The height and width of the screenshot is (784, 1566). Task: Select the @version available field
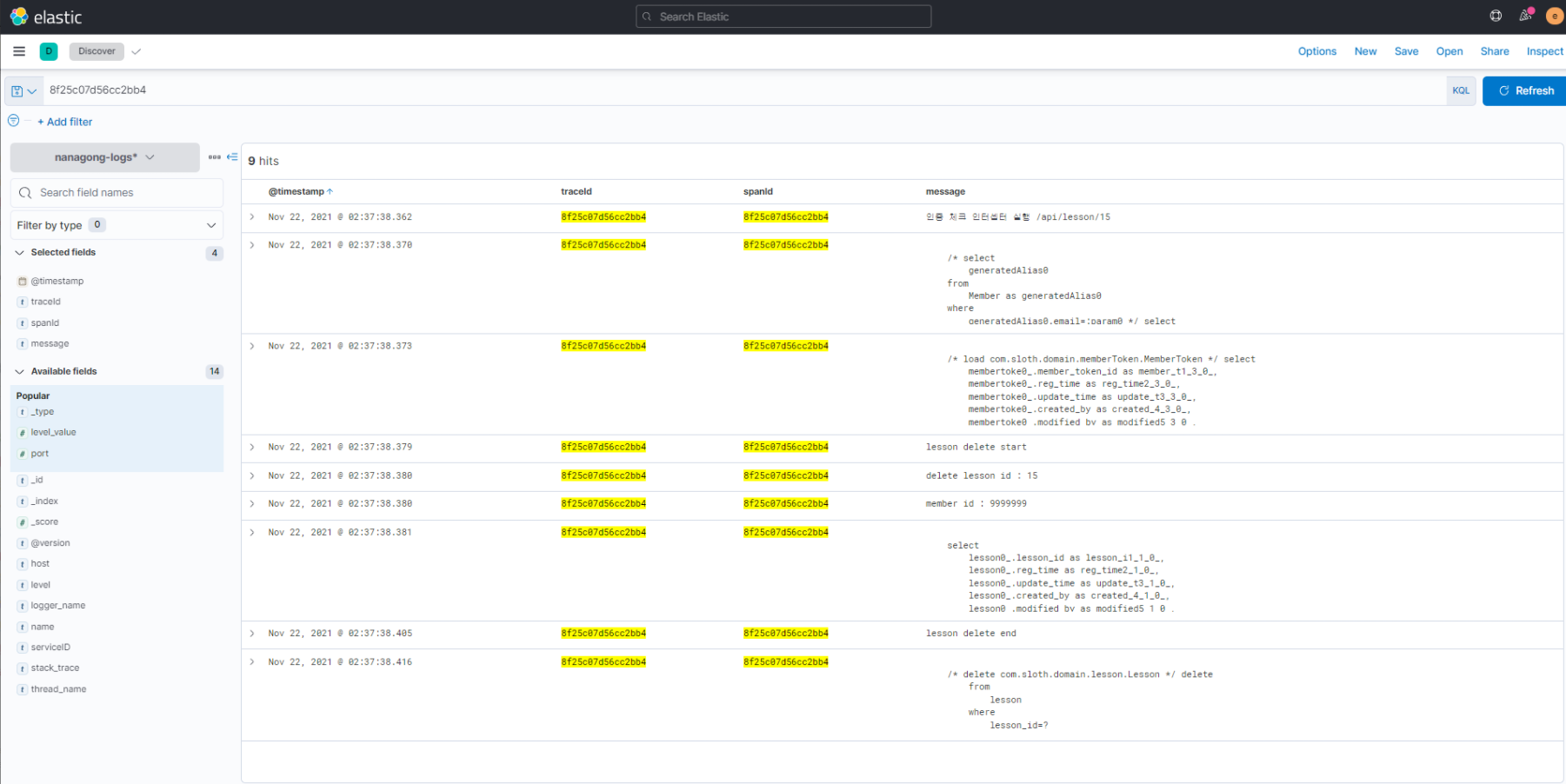(50, 543)
